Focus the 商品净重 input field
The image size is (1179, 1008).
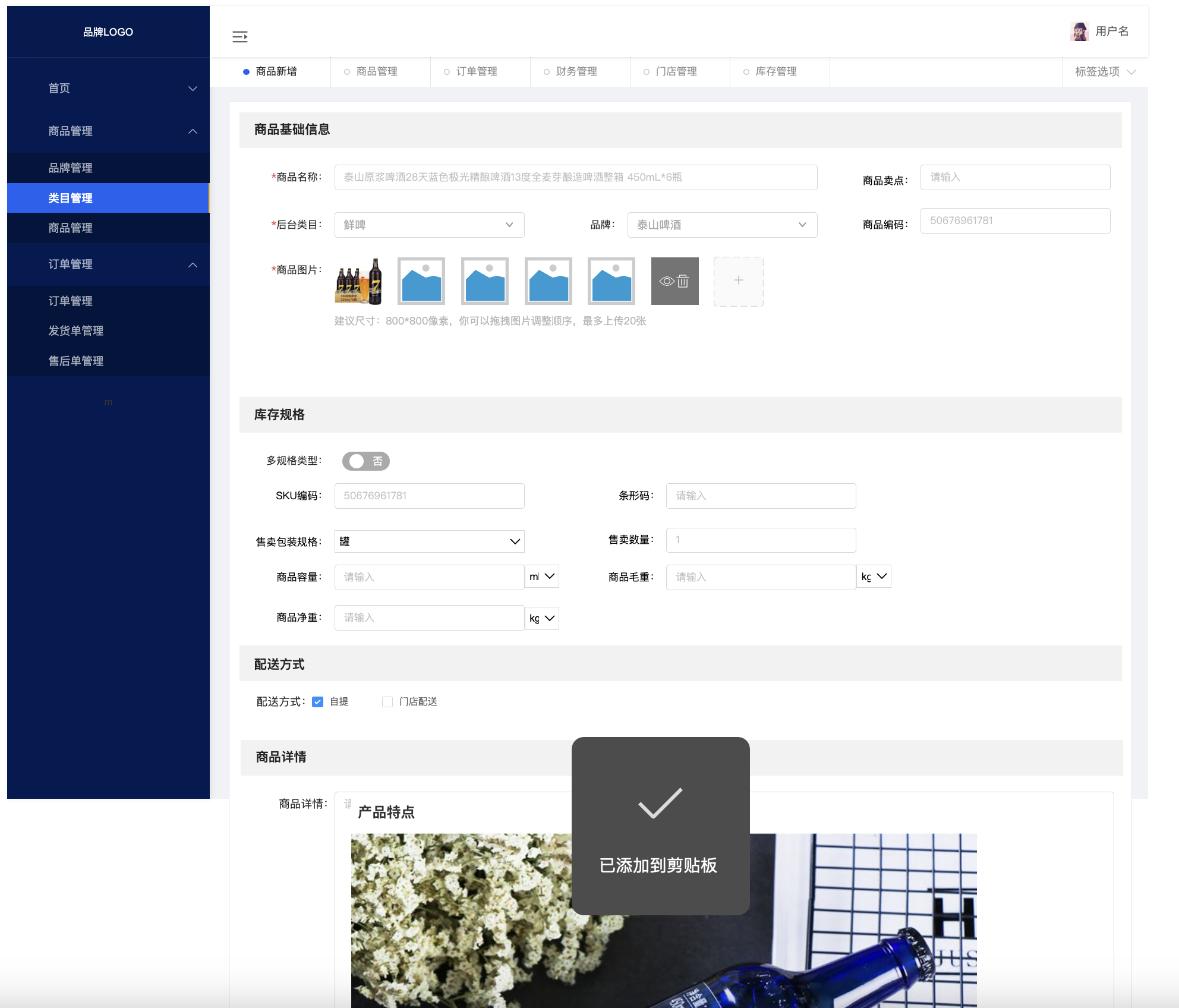(x=429, y=618)
